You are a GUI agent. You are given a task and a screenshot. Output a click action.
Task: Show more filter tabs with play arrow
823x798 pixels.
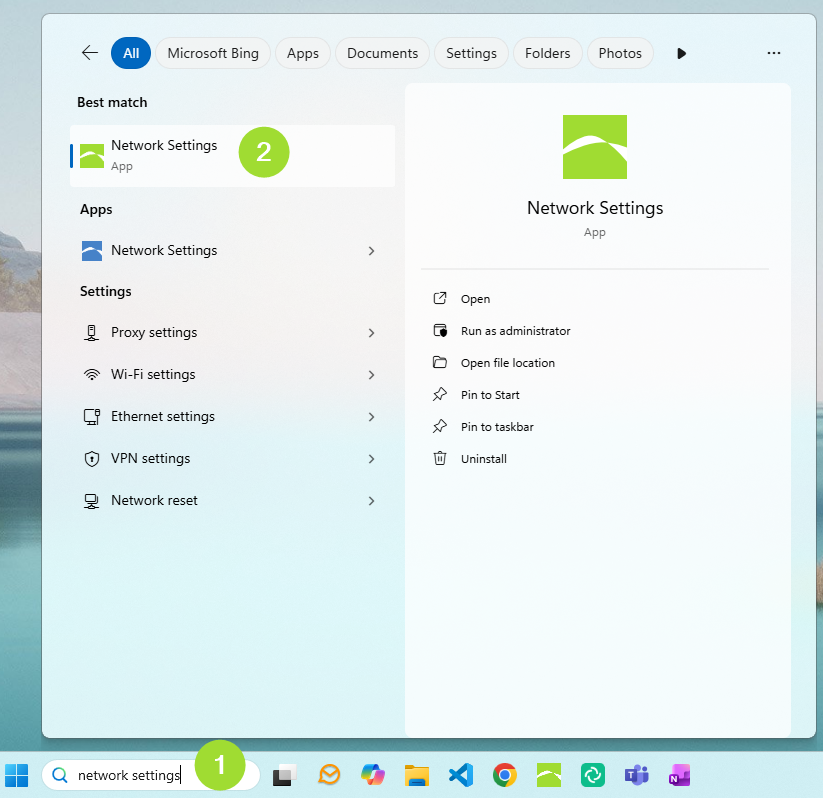tap(682, 53)
